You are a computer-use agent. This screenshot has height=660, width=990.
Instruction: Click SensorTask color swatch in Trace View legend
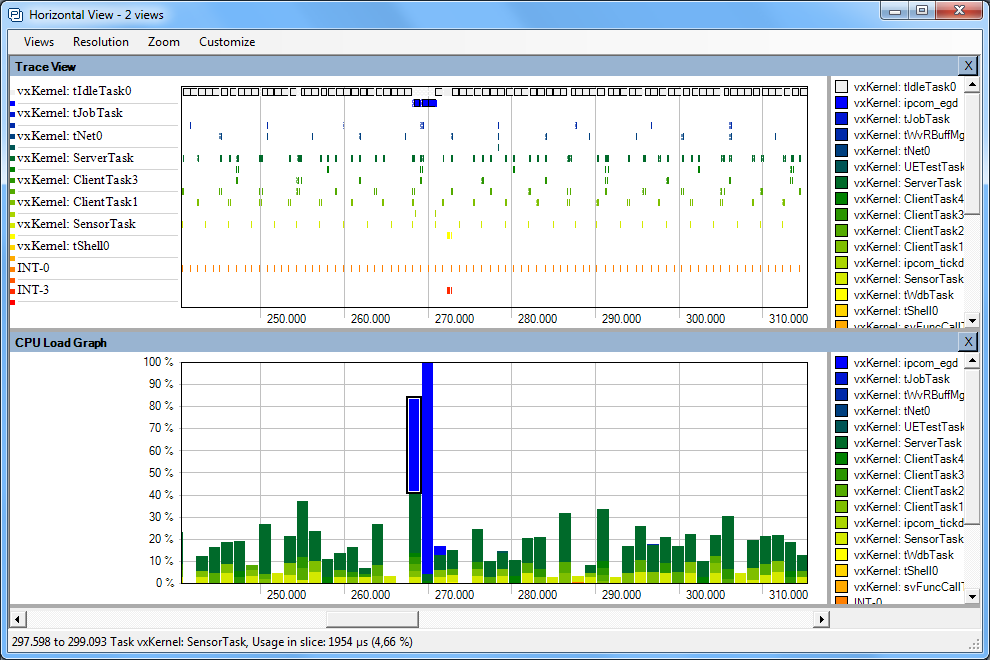point(841,279)
